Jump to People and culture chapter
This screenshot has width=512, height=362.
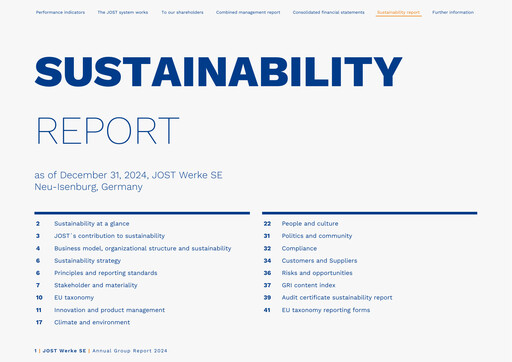(310, 224)
